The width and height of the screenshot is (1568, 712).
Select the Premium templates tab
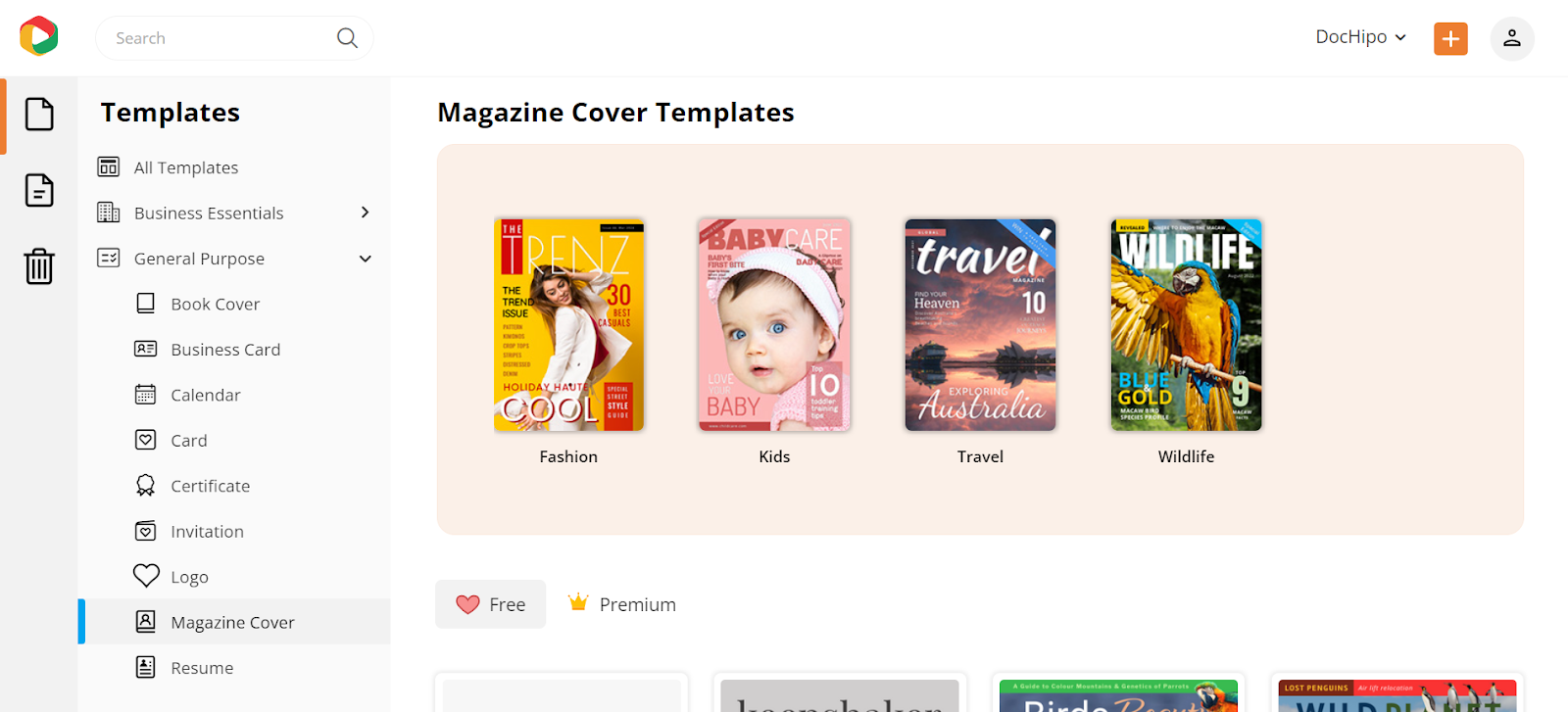tap(622, 604)
